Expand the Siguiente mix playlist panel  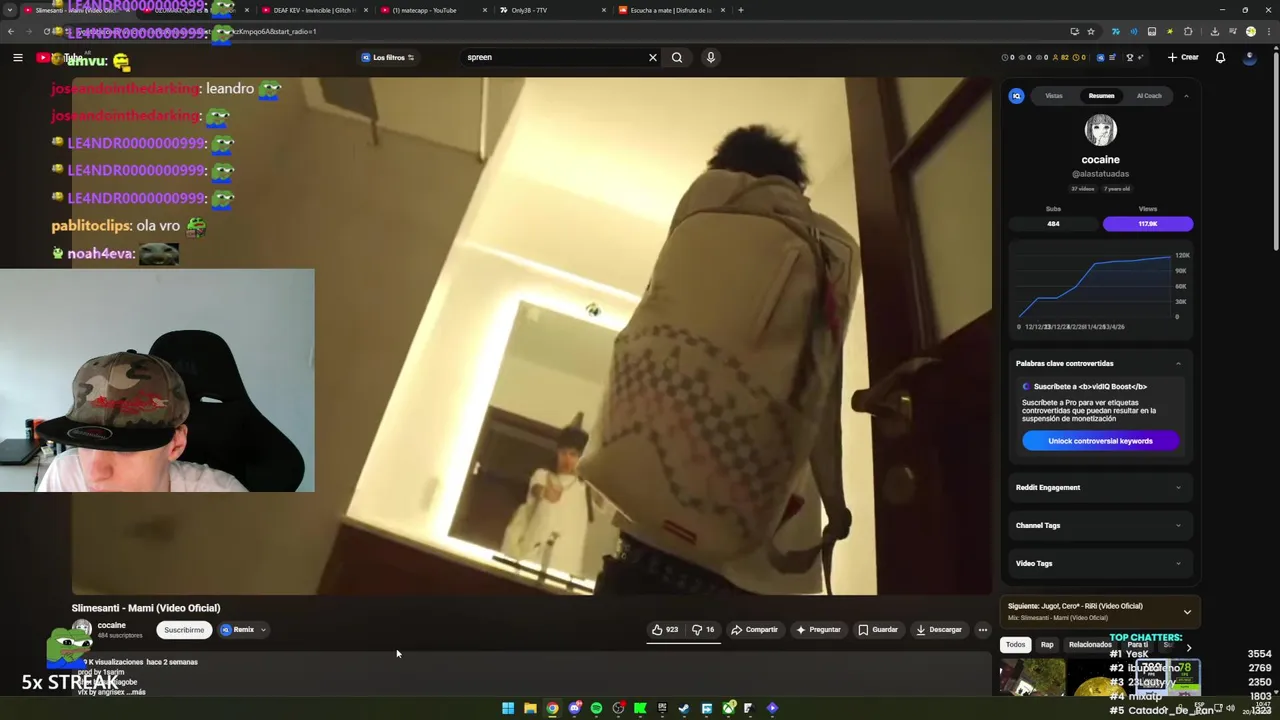[1187, 612]
